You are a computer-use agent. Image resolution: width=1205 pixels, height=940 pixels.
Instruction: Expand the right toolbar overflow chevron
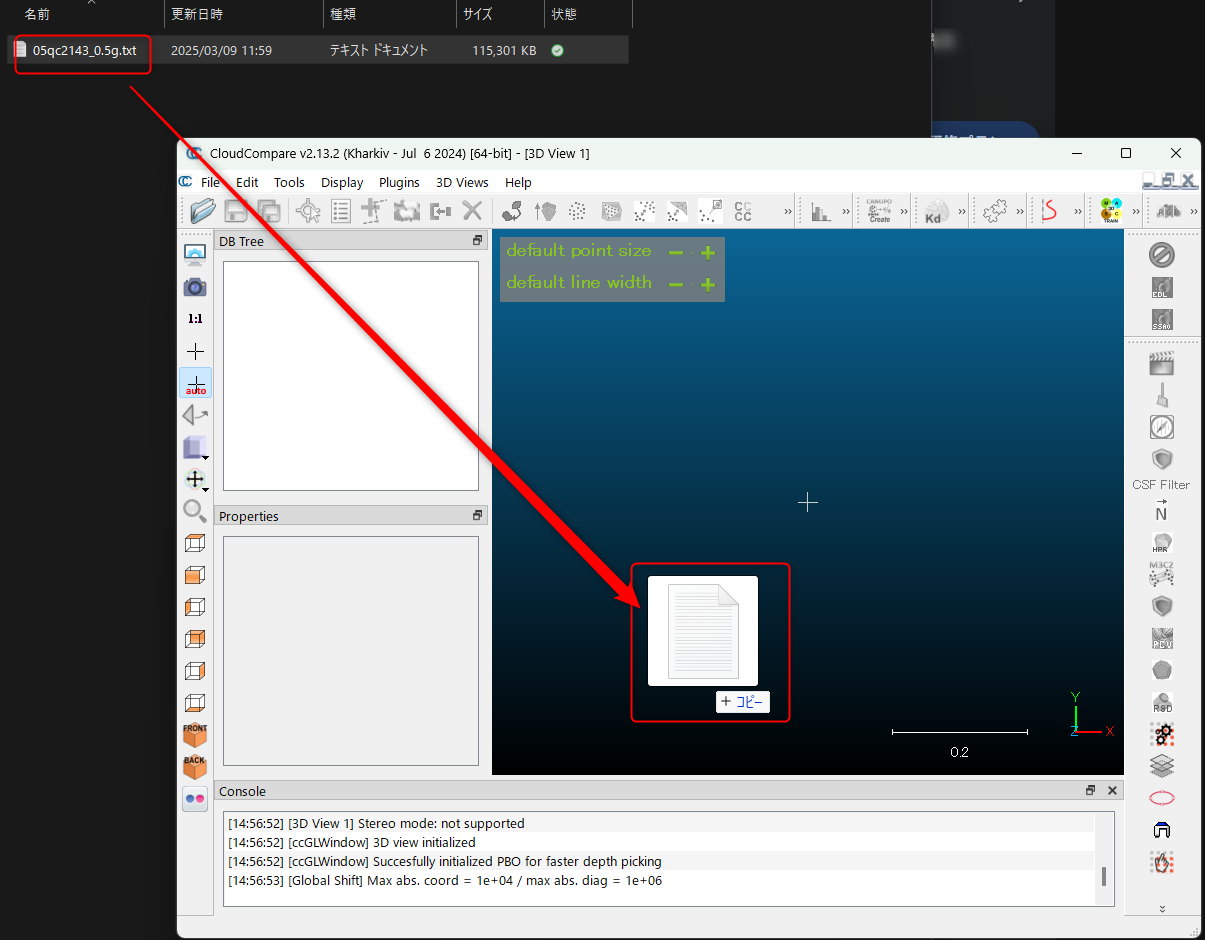pyautogui.click(x=1162, y=908)
